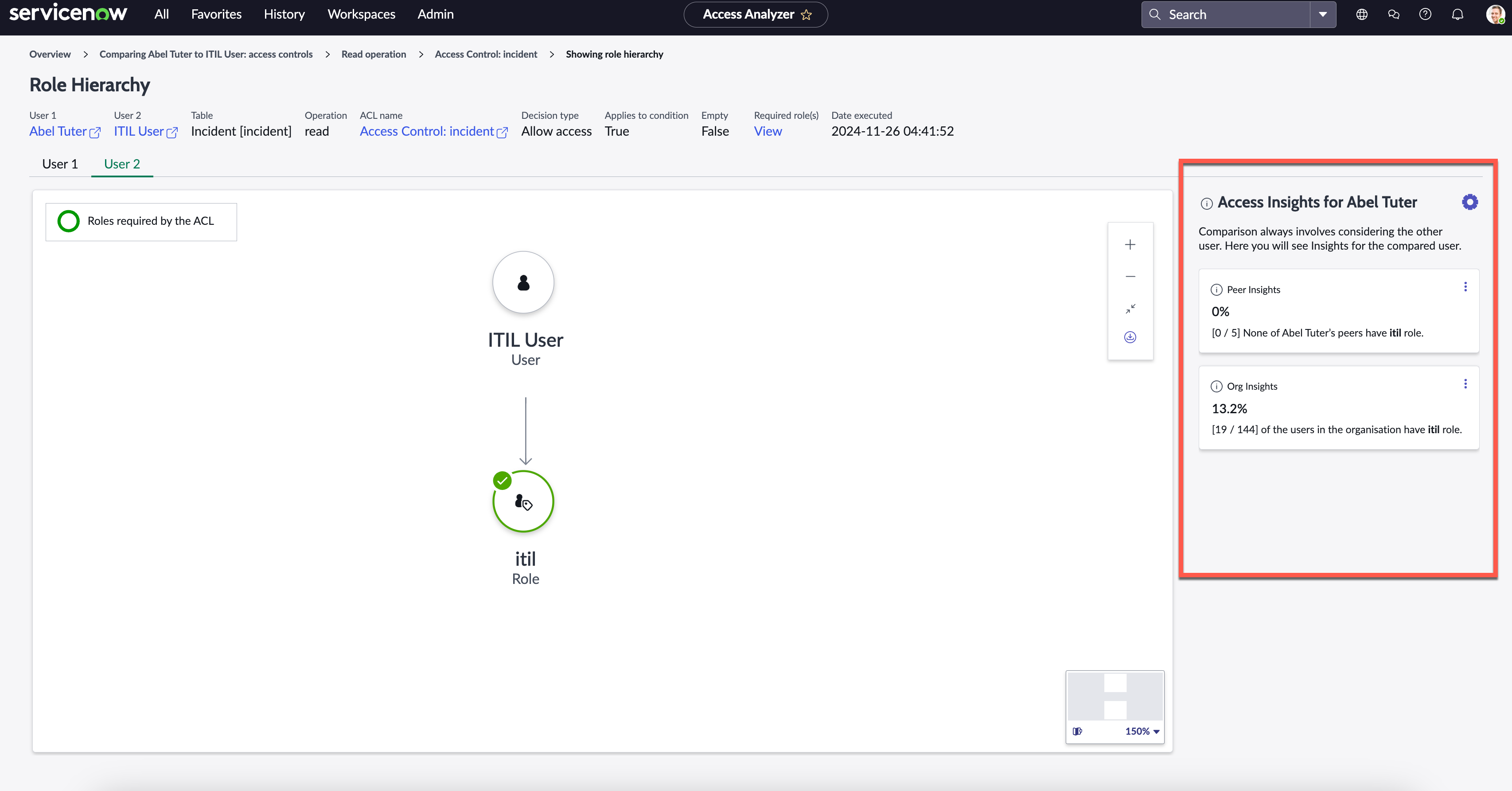Favorite Access Analyzer with the star icon
1512x791 pixels.
pos(807,15)
